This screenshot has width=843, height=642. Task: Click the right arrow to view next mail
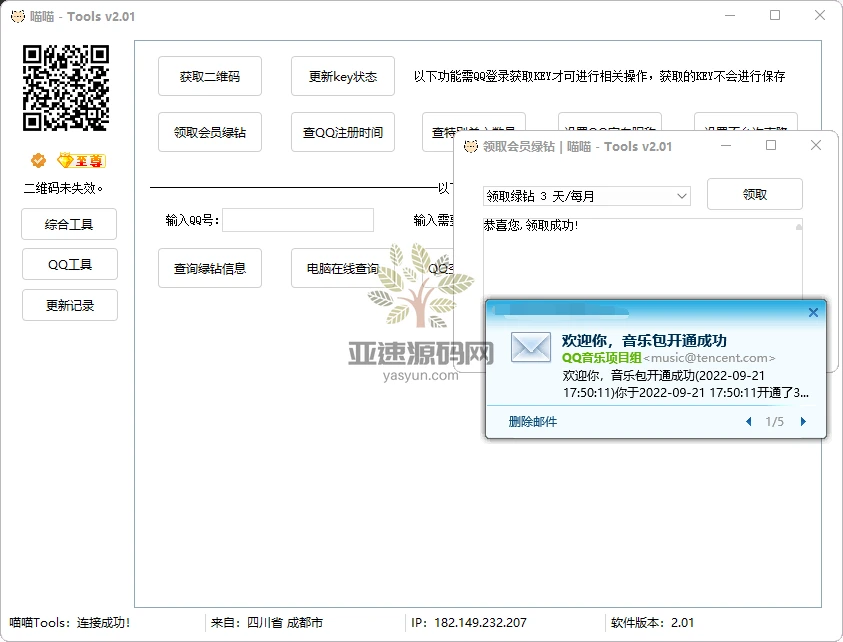[803, 422]
